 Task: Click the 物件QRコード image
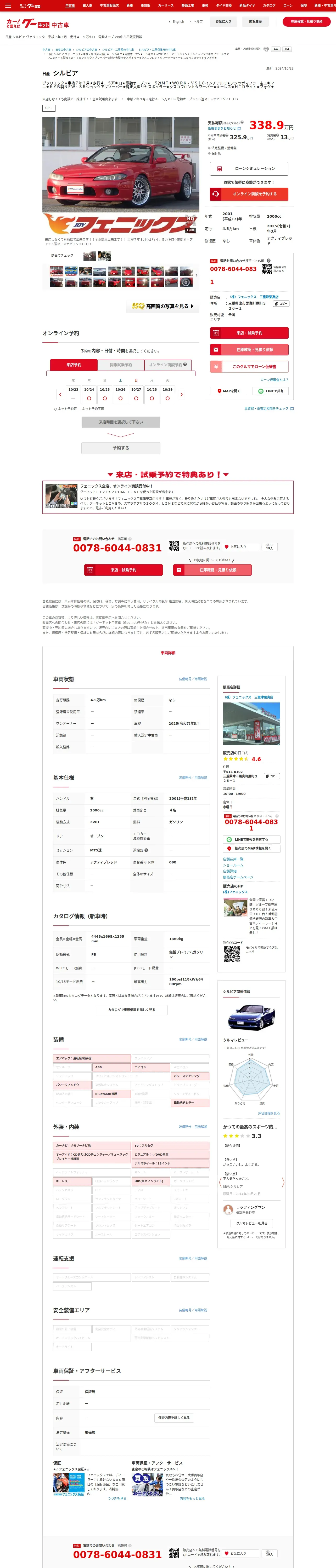[x=232, y=954]
